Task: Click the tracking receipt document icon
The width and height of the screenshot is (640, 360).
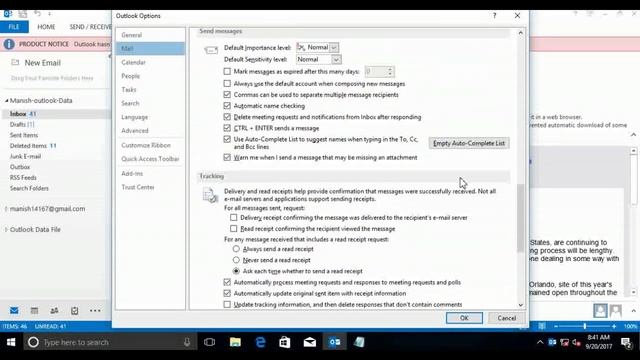Action: 210,195
